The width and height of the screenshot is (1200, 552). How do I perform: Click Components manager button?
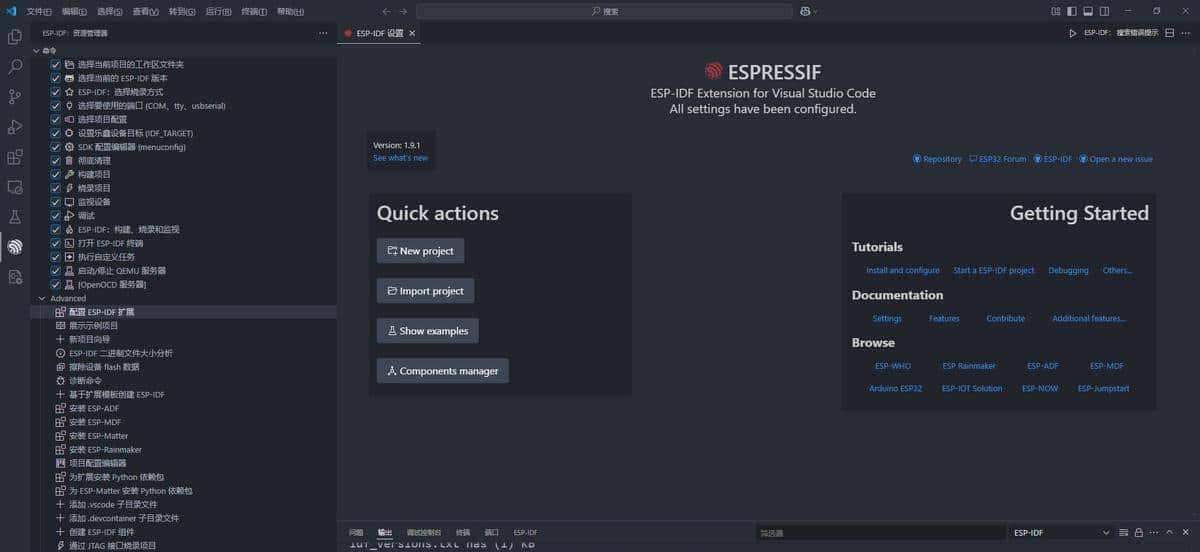[x=442, y=370]
